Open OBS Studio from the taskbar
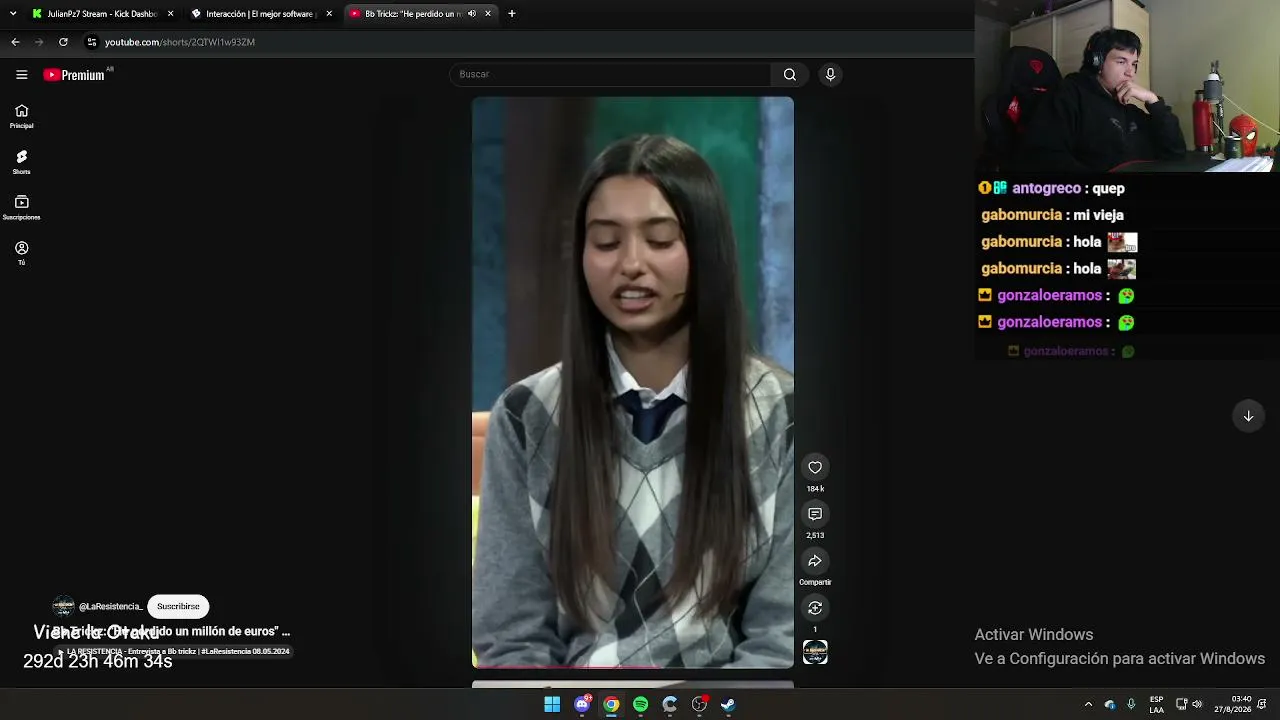 tap(699, 704)
